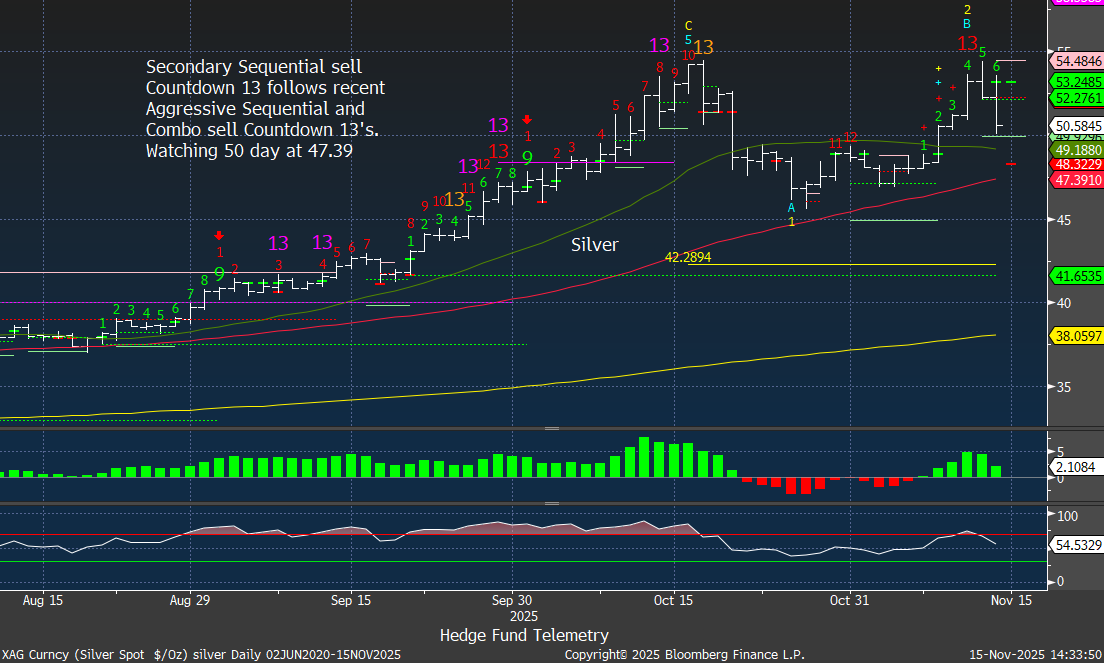Click the cyan A wave label at October low
Viewport: 1104px width, 663px height.
791,208
